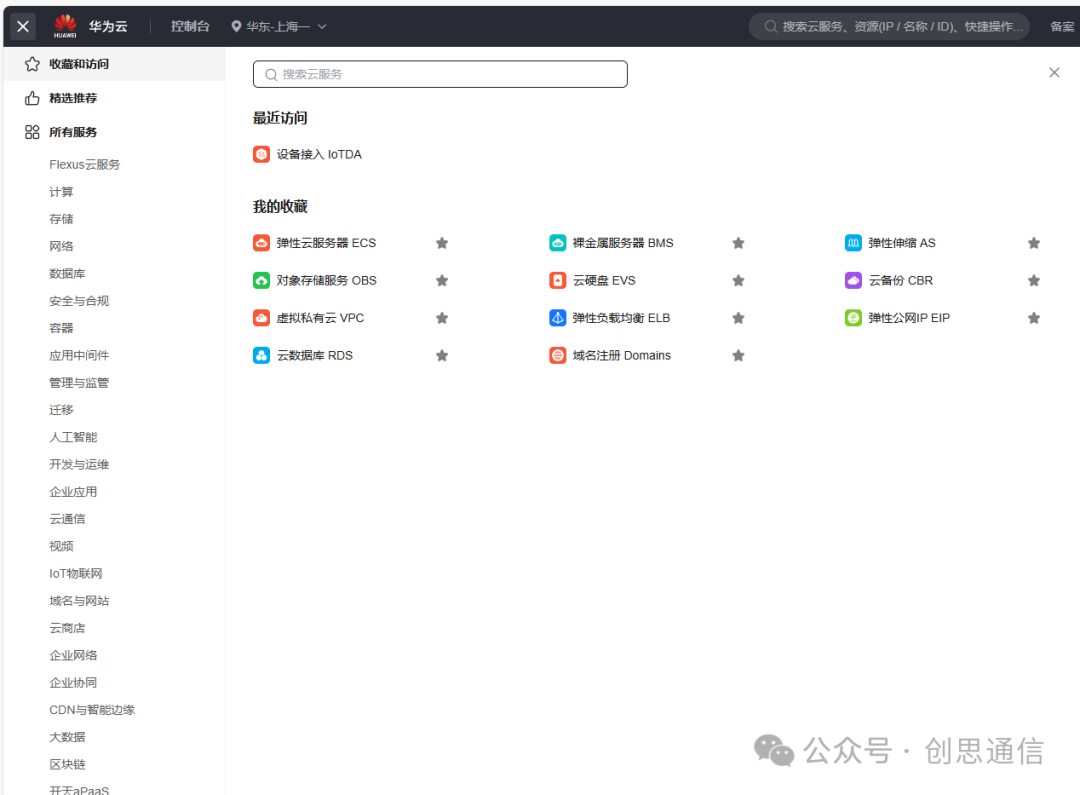Screen dimensions: 1080x795
Task: Open 精选推荐 in the sidebar
Action: coord(72,98)
